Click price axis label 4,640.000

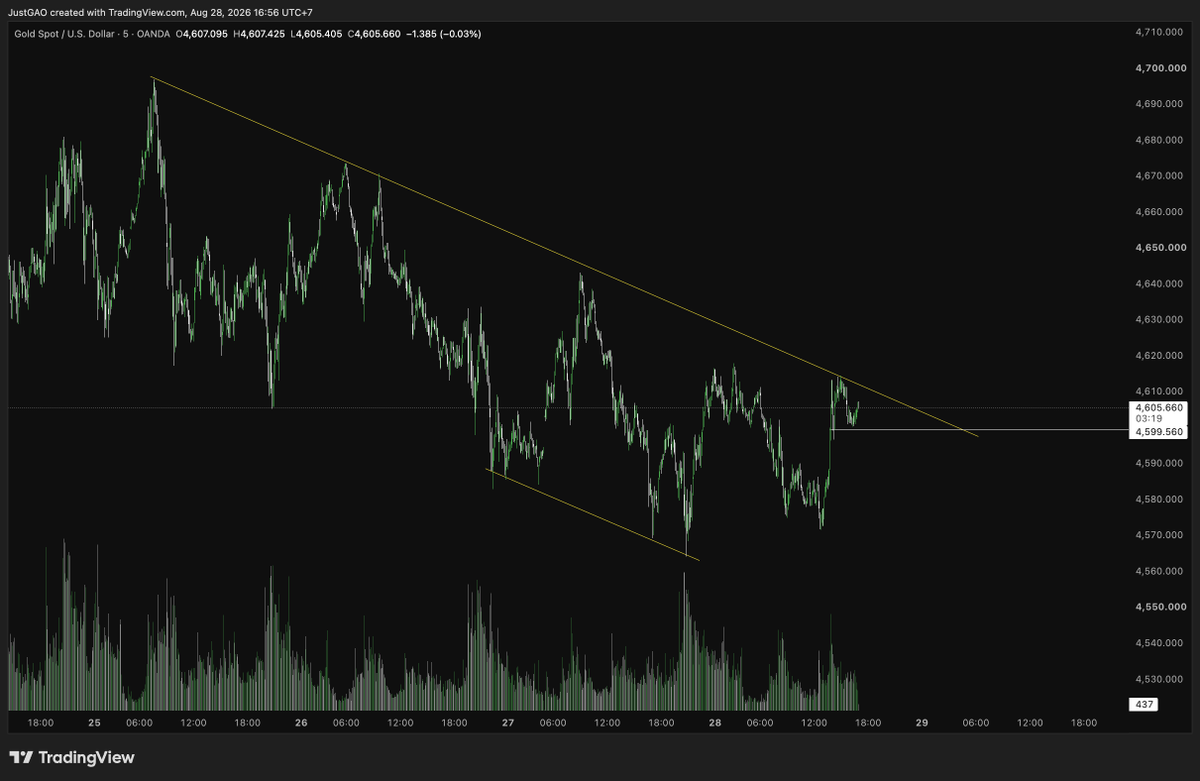coord(1160,283)
